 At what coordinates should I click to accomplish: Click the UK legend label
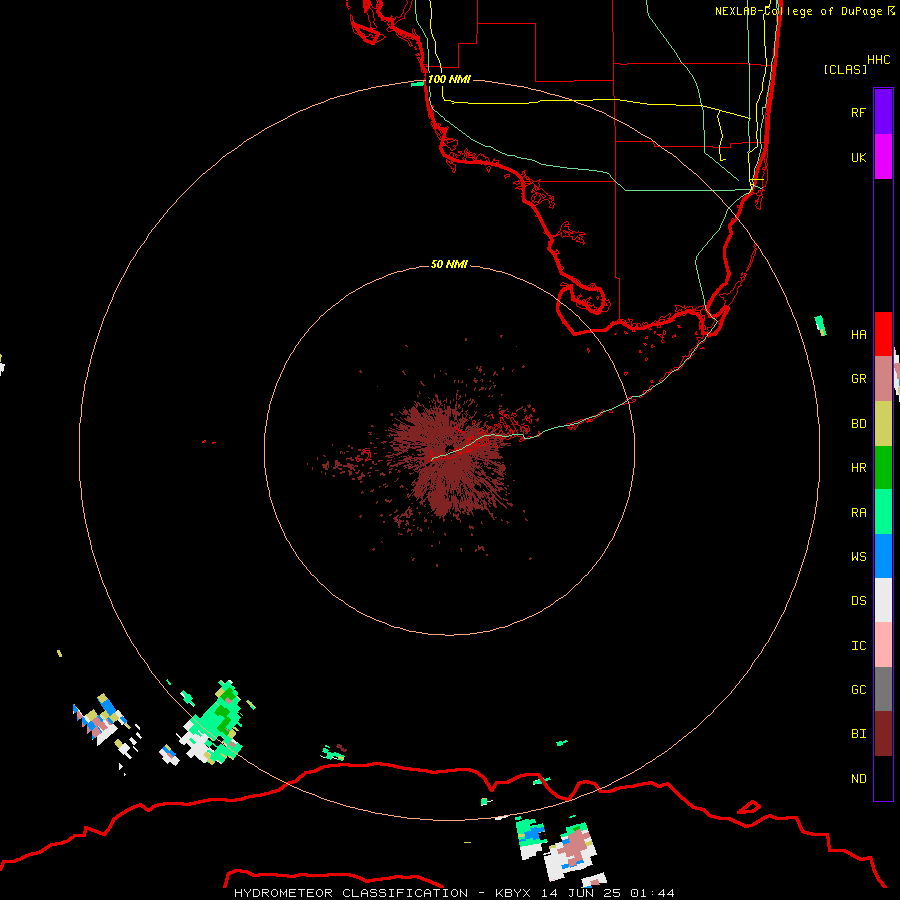[858, 157]
